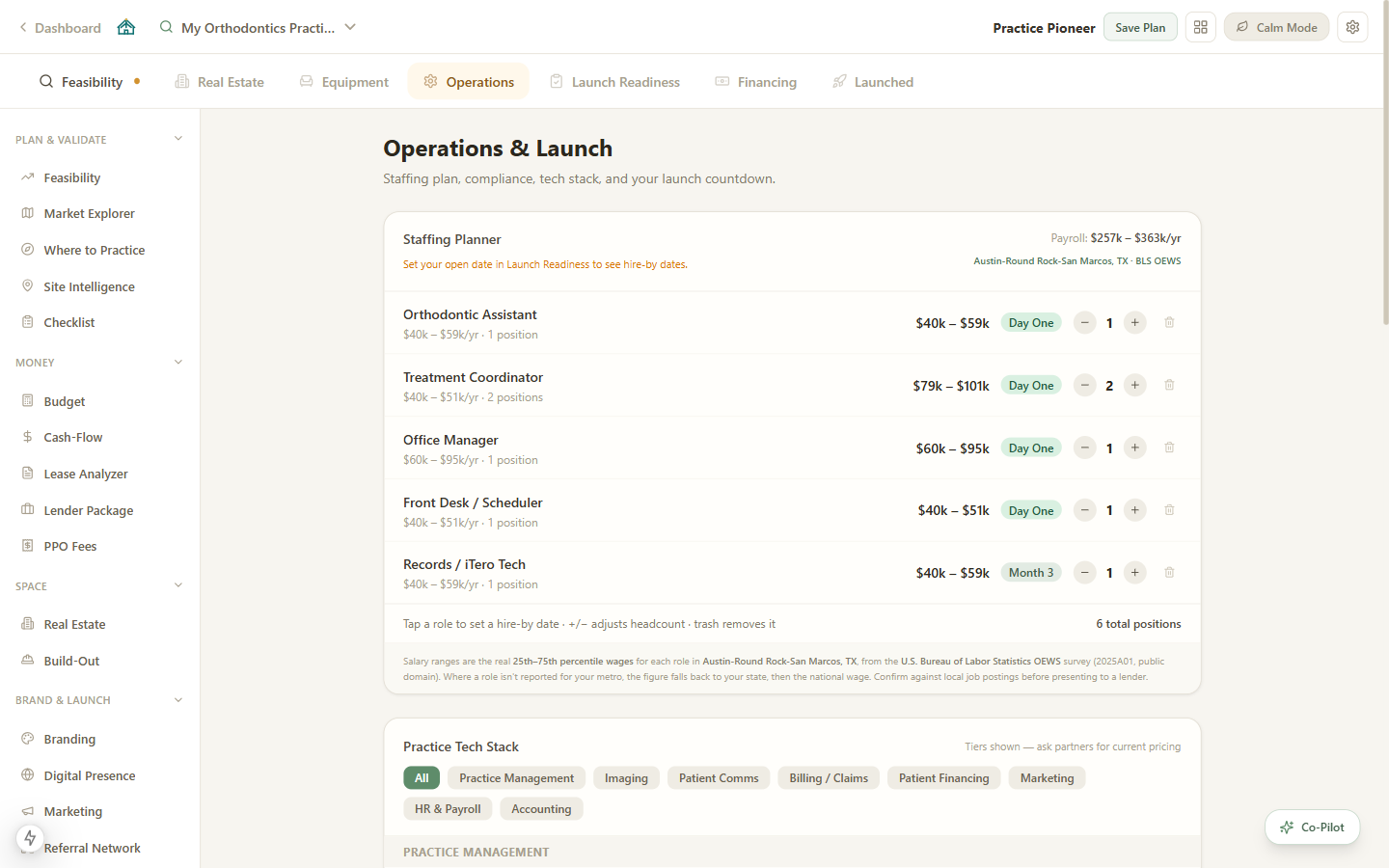Select the Operations tab
Viewport: 1389px width, 868px height.
tap(469, 82)
